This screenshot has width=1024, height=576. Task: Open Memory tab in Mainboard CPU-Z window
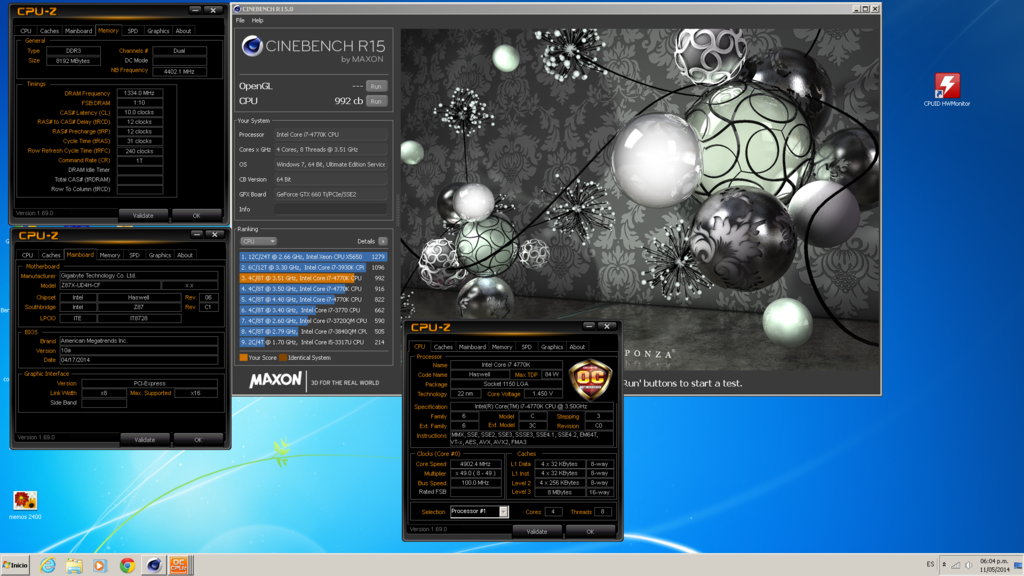click(x=110, y=255)
